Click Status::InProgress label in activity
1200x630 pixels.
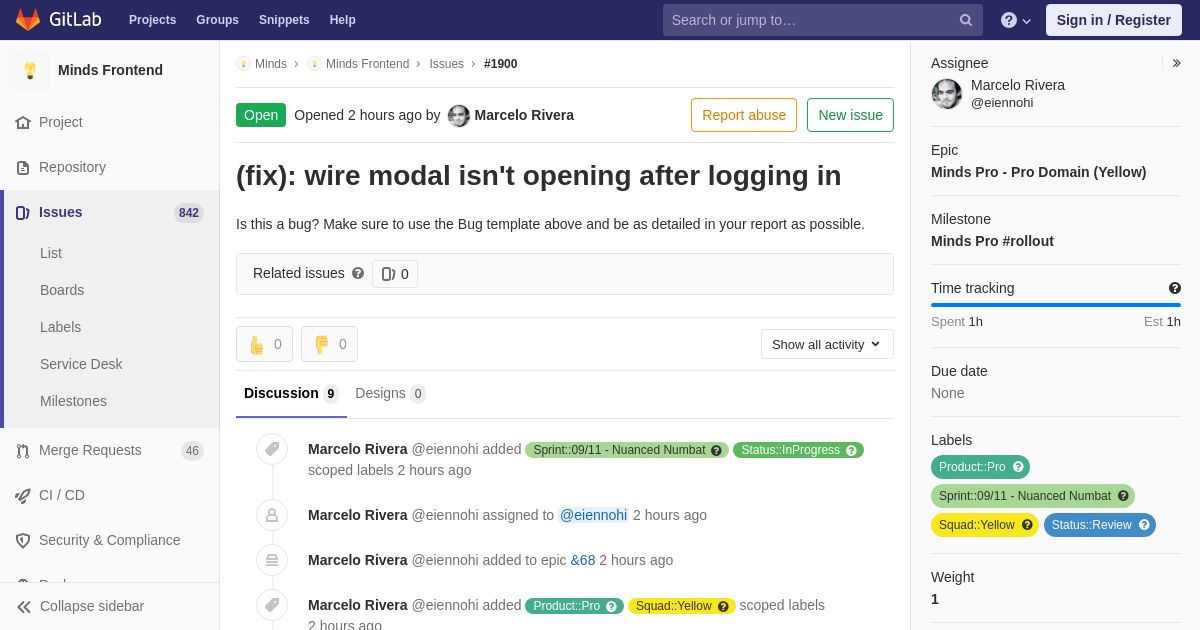tap(798, 450)
